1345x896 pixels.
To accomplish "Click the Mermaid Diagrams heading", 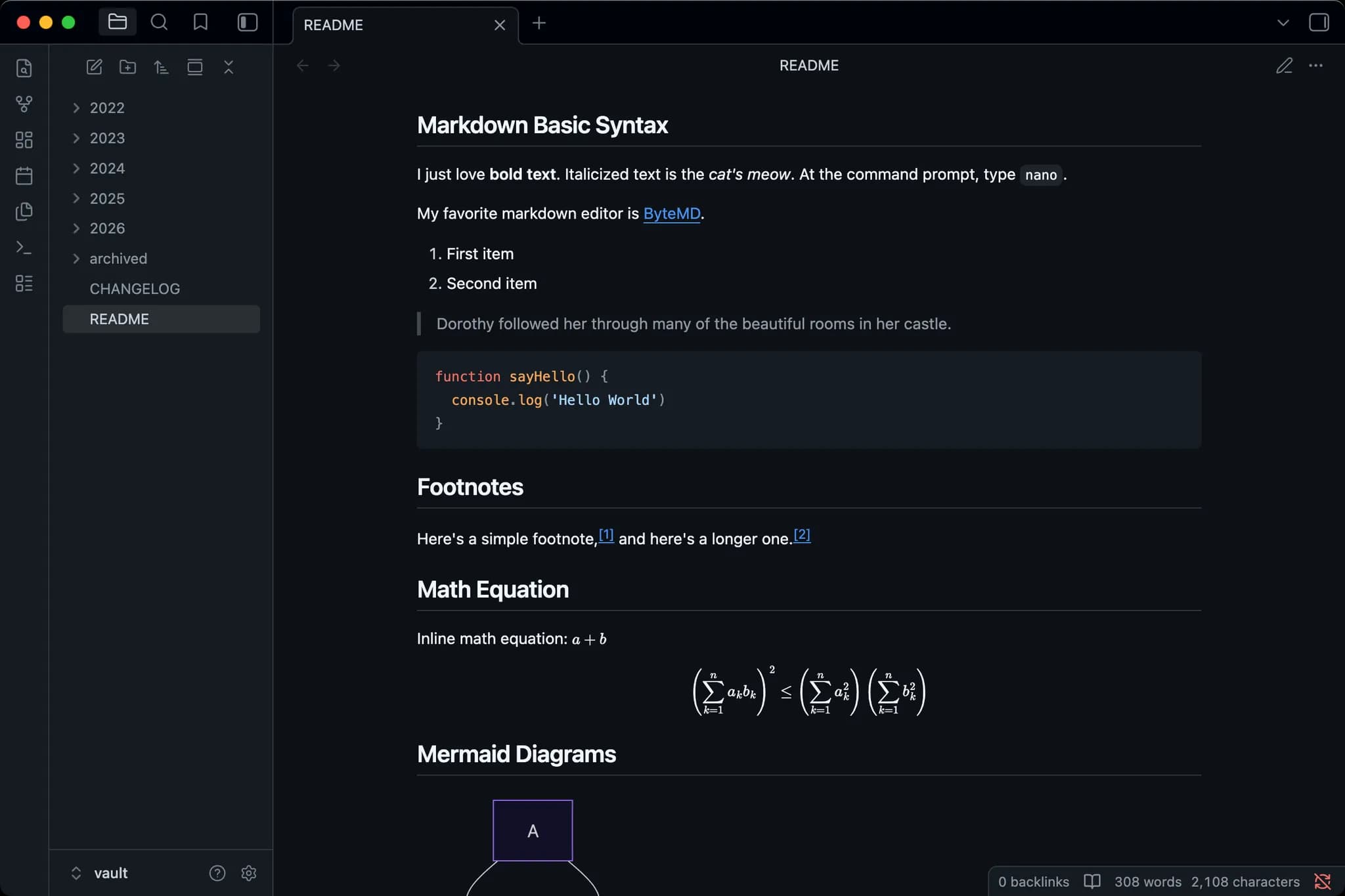I will [x=516, y=754].
